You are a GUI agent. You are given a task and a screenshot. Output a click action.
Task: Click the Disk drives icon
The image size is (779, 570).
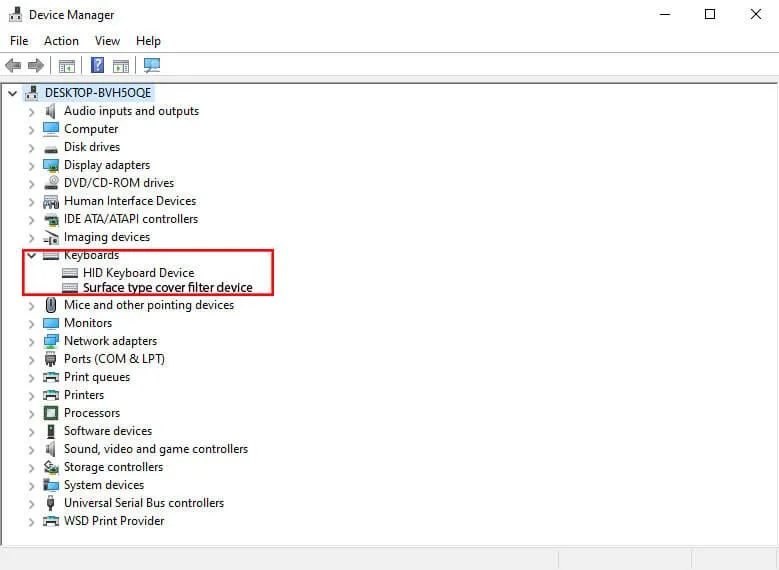(51, 148)
